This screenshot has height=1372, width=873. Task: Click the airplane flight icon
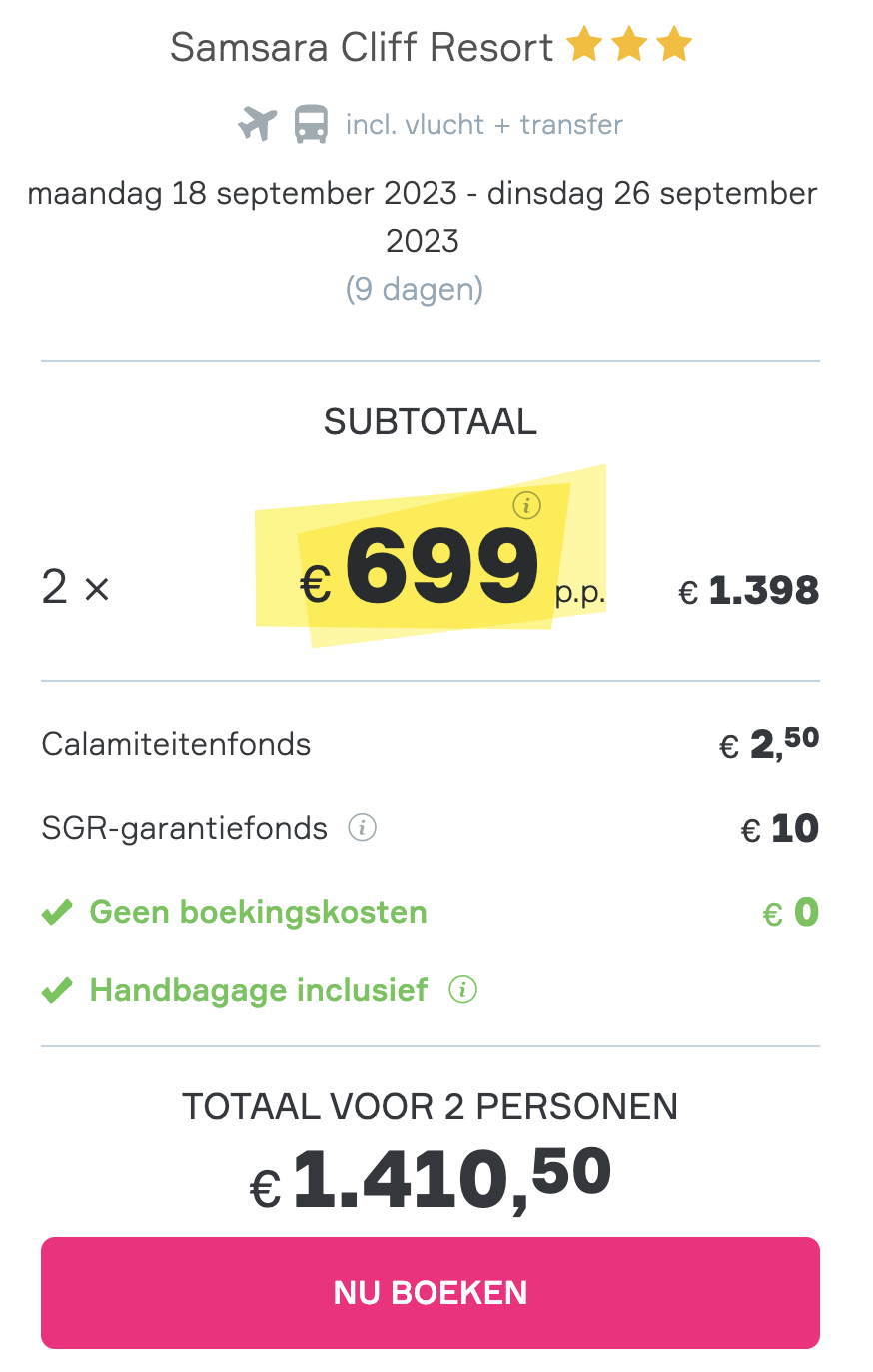click(x=257, y=125)
